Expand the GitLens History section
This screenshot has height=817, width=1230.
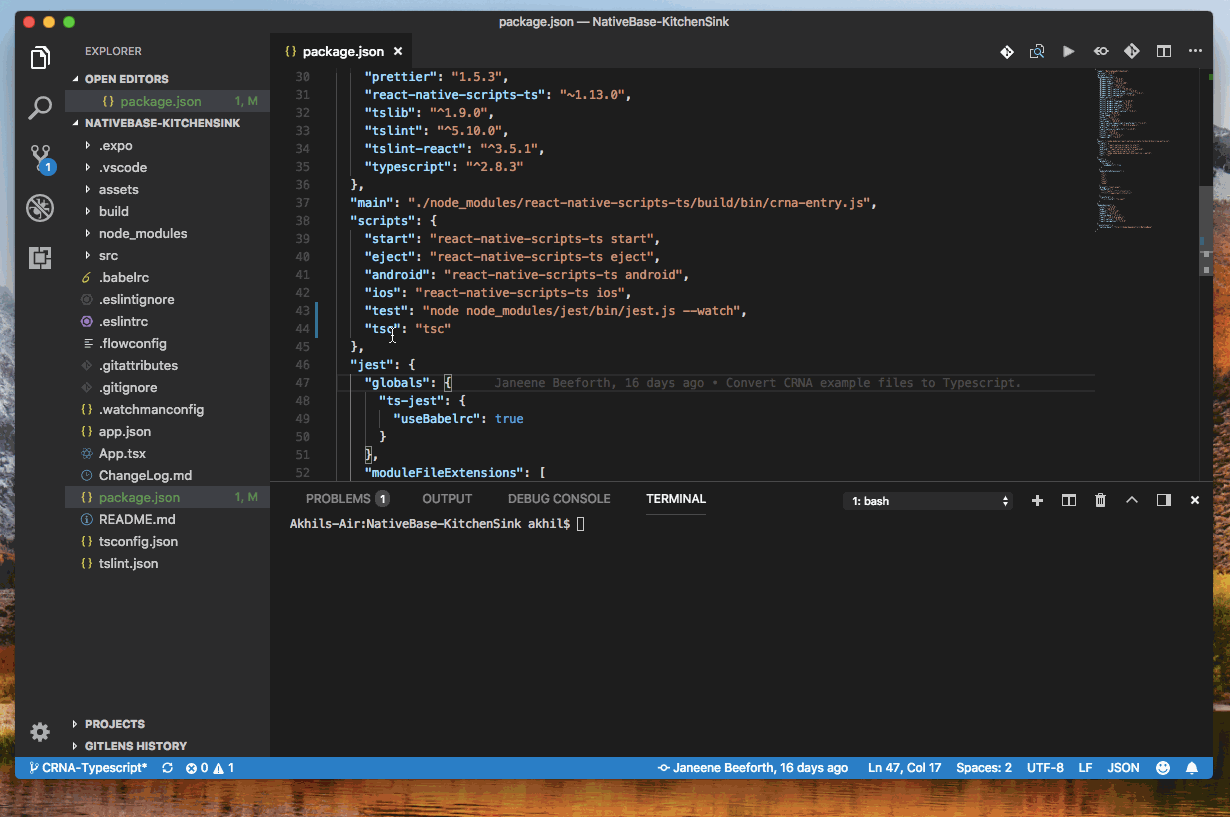point(167,746)
